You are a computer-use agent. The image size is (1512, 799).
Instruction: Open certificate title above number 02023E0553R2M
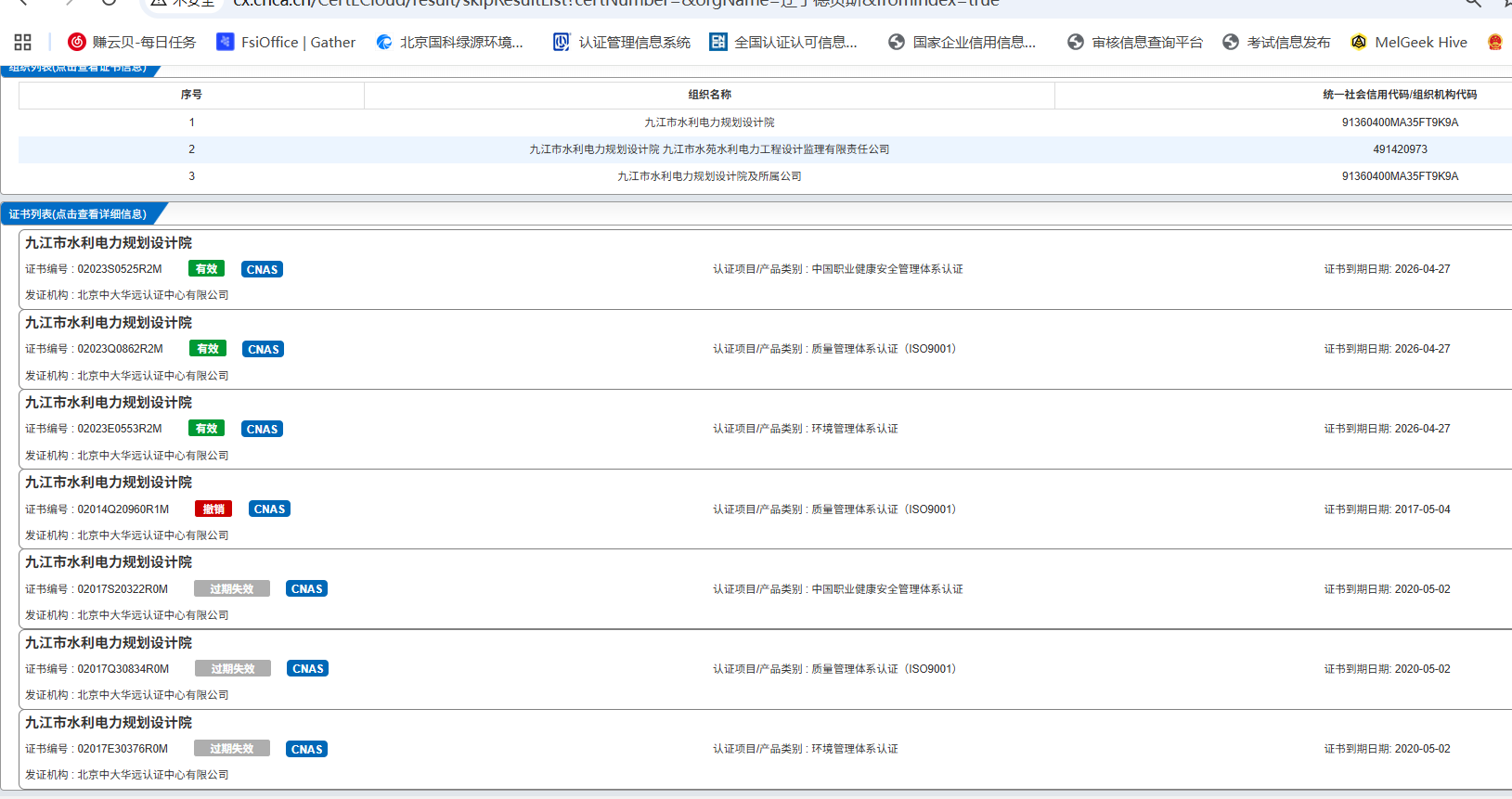coord(109,403)
